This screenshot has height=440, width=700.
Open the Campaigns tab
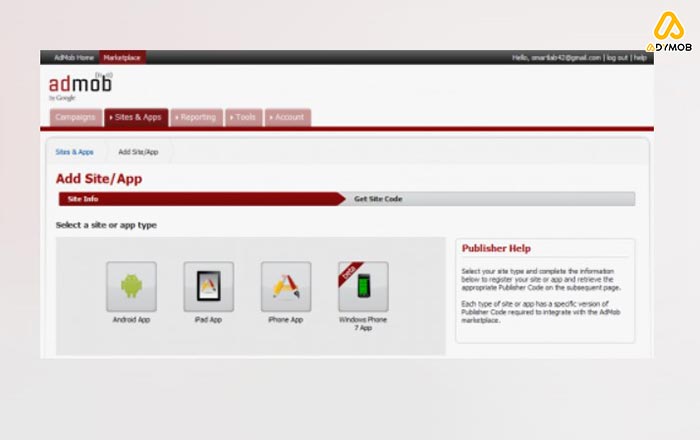[x=76, y=117]
